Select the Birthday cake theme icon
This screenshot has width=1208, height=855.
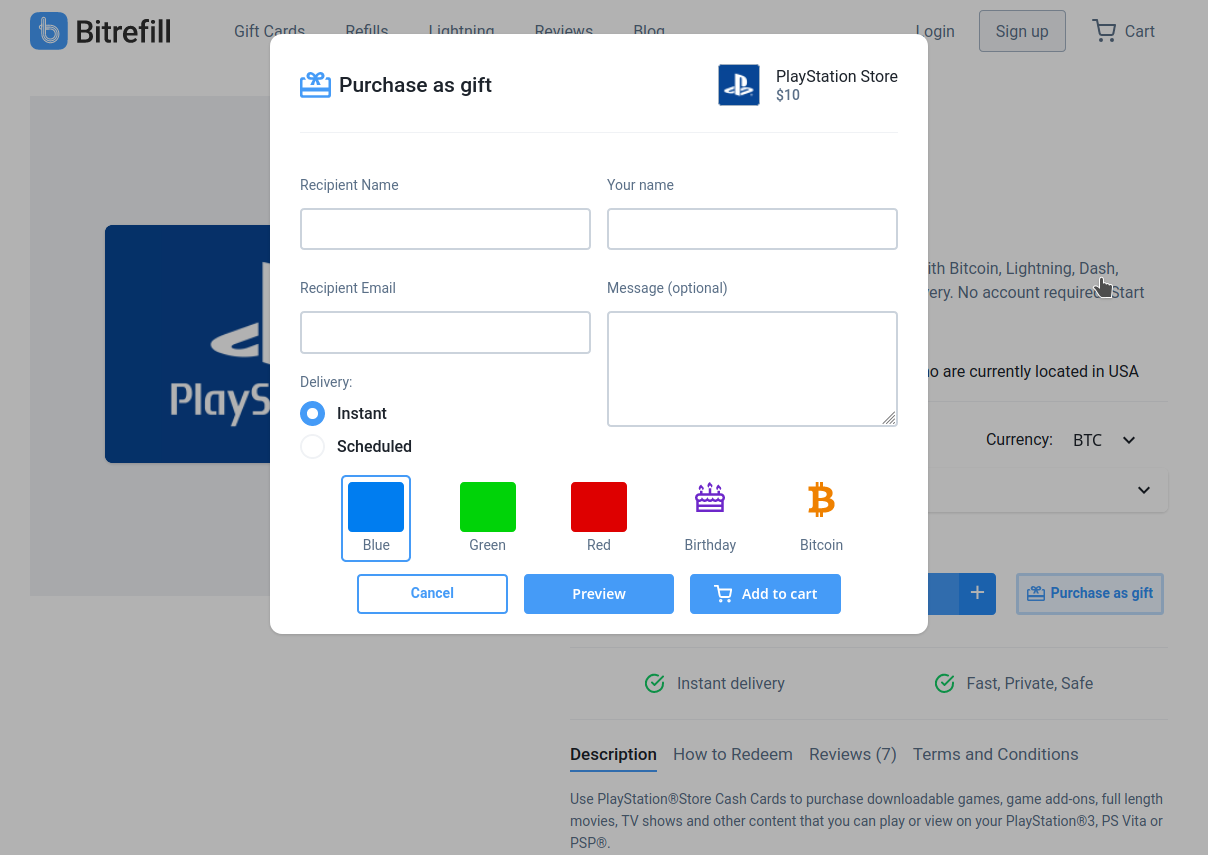point(710,498)
